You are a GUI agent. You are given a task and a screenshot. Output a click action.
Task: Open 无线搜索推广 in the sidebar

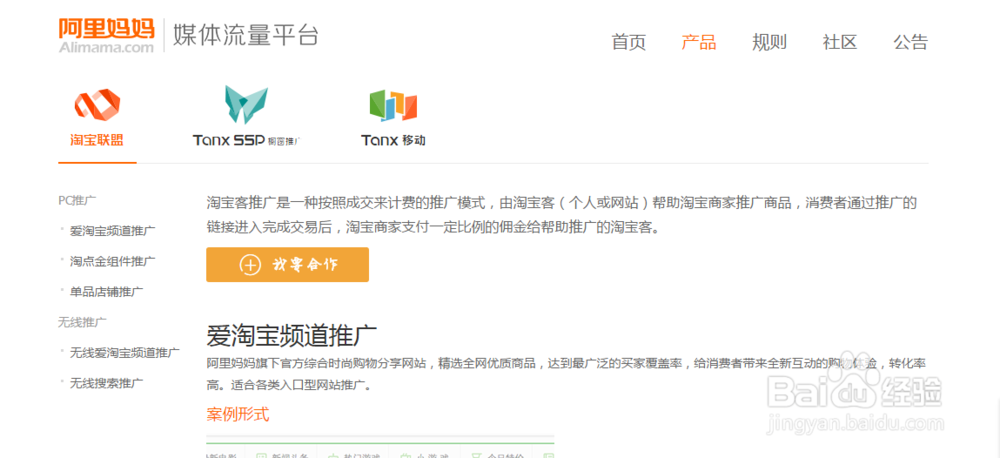click(107, 383)
